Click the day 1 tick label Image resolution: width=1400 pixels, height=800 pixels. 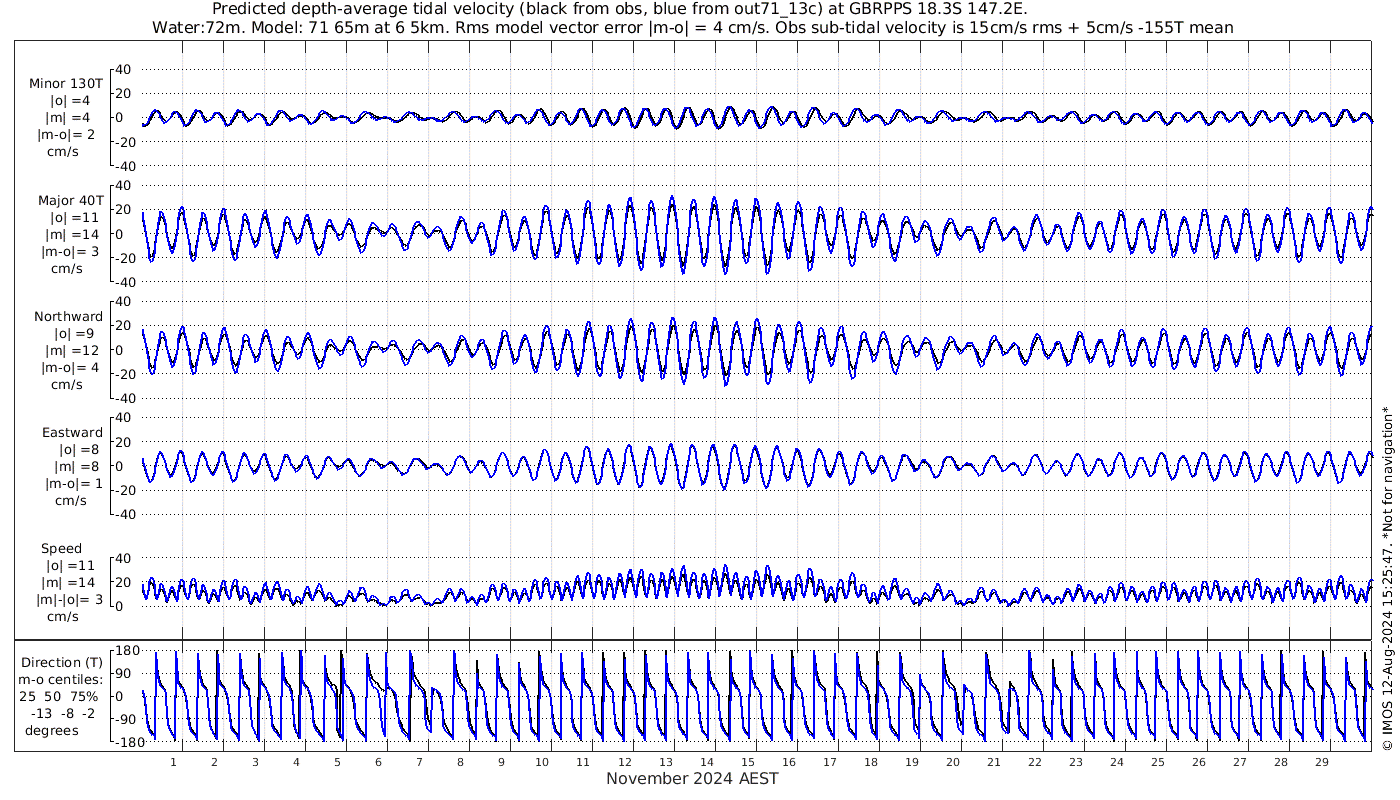174,762
